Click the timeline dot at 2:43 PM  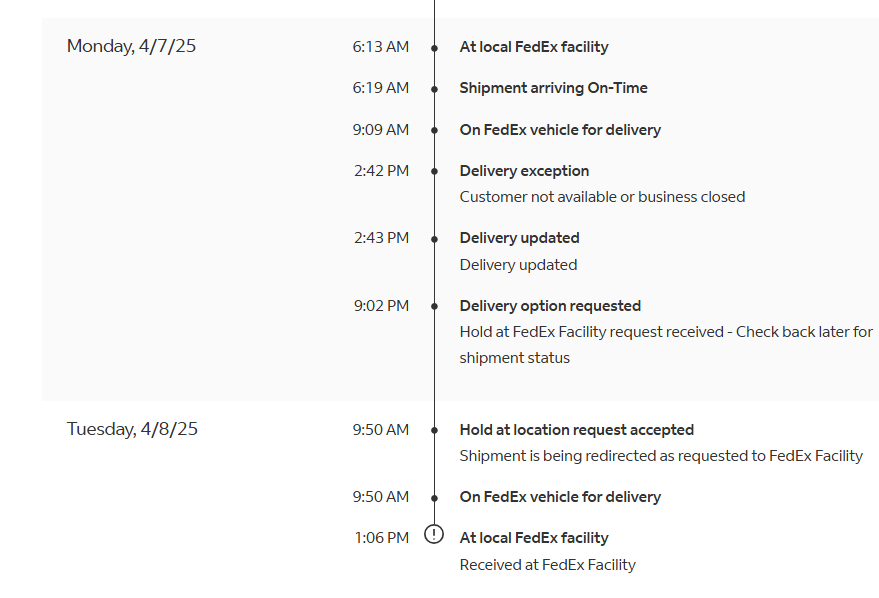(x=434, y=239)
